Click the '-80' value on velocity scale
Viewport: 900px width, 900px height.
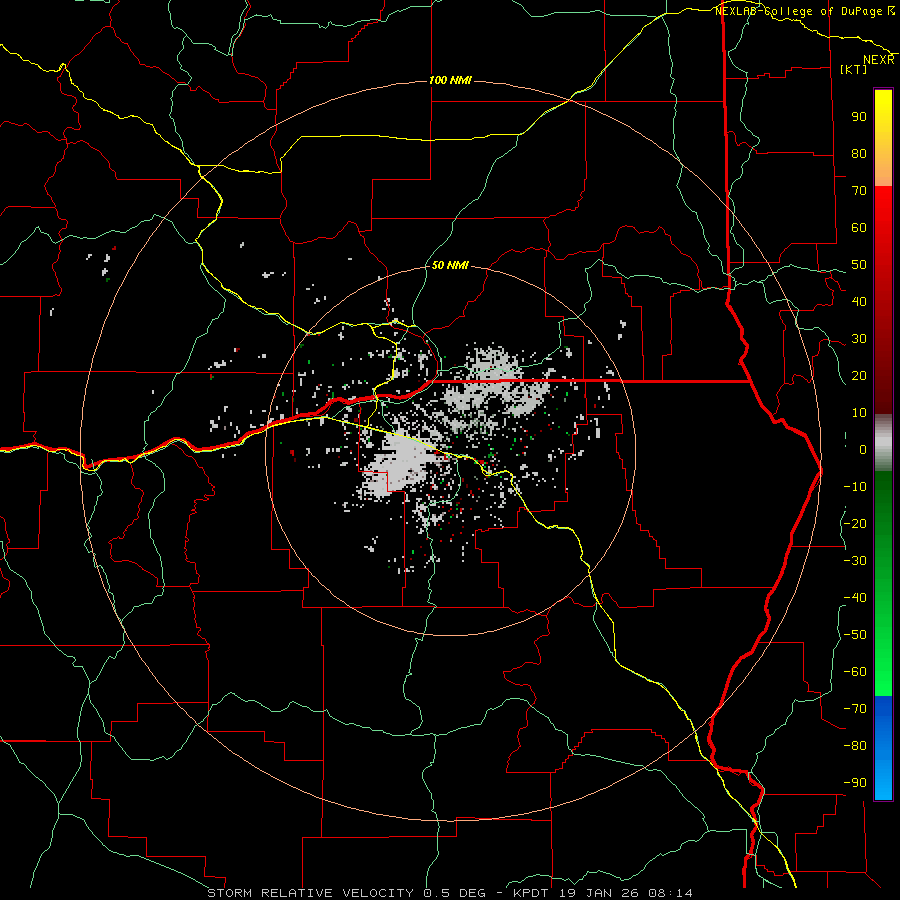click(x=855, y=746)
